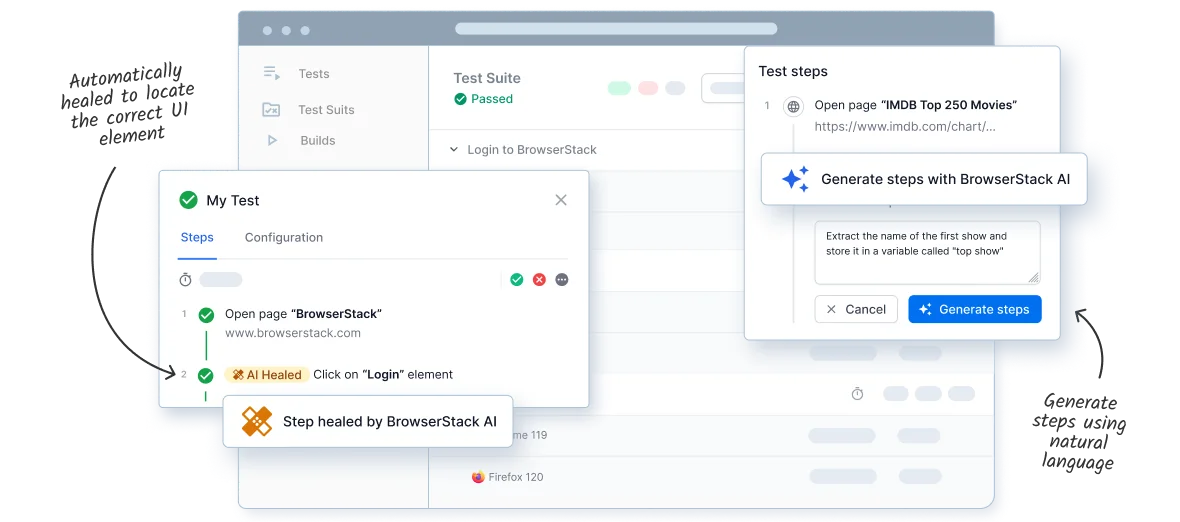Close the My Test panel
The image size is (1180, 522).
pyautogui.click(x=561, y=200)
